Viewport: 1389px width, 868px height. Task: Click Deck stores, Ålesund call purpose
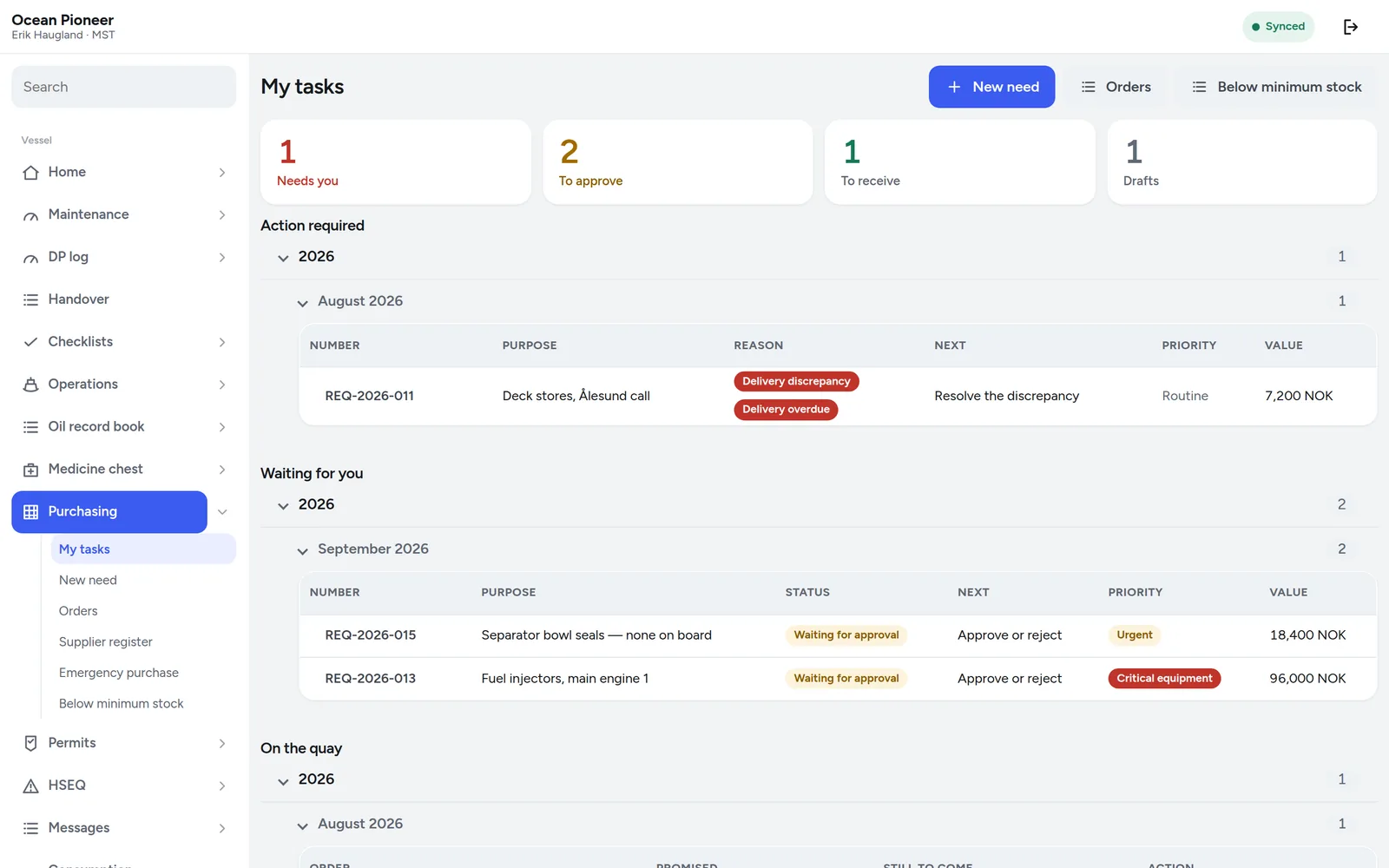point(576,396)
